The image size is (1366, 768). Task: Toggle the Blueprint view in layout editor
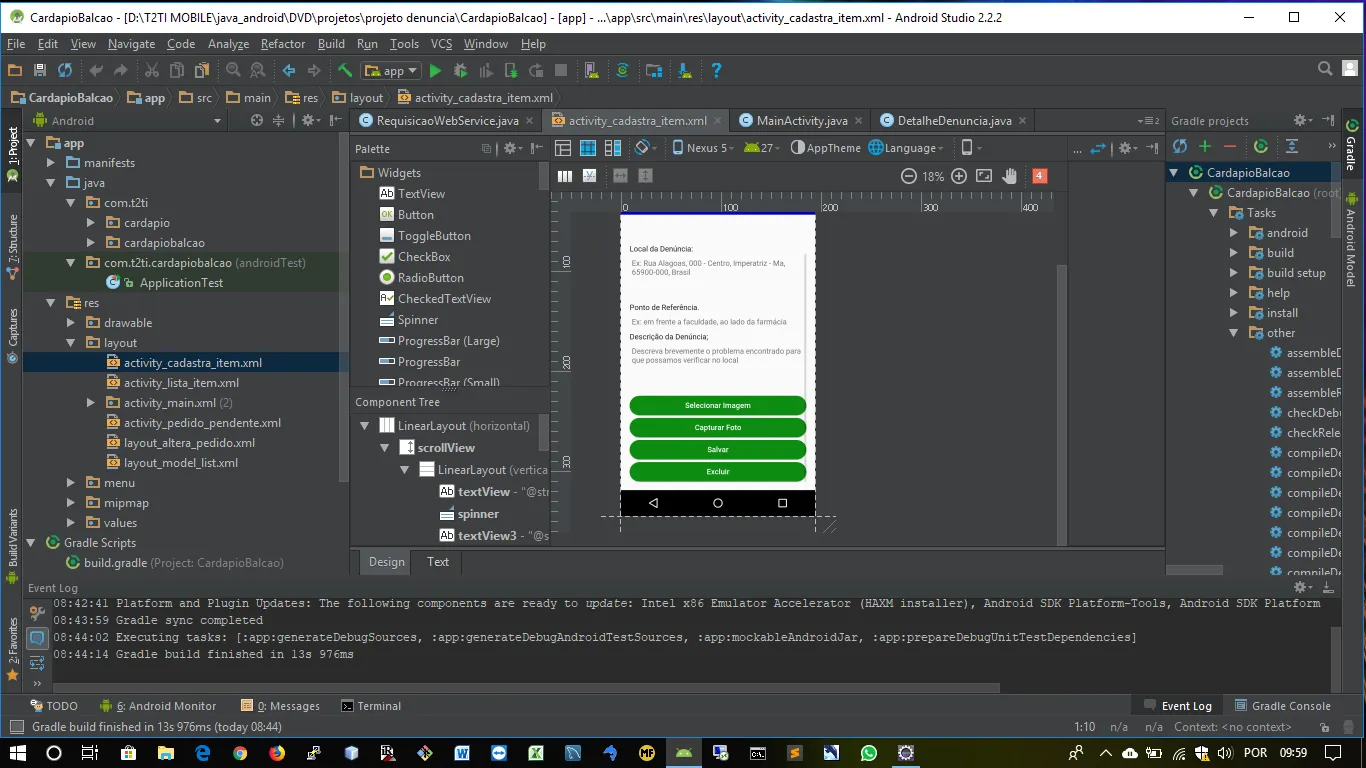point(587,148)
